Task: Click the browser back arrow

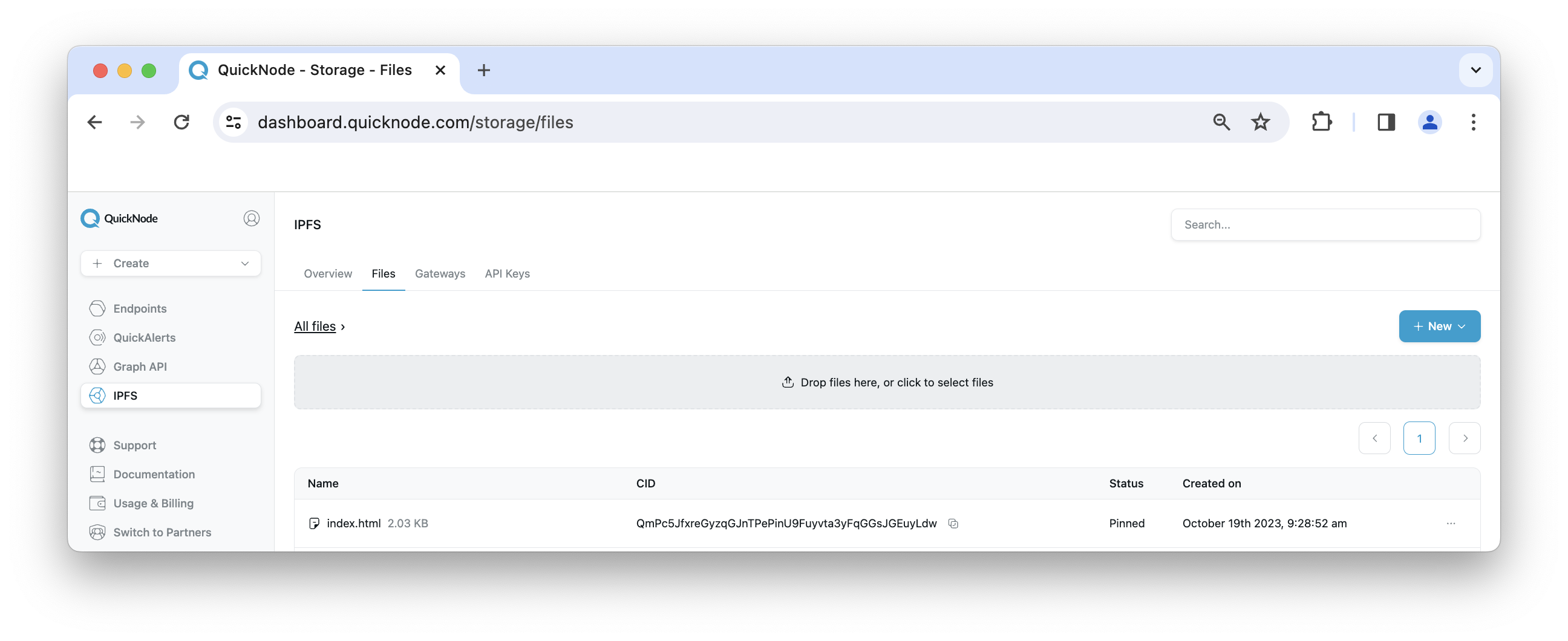Action: click(x=94, y=122)
